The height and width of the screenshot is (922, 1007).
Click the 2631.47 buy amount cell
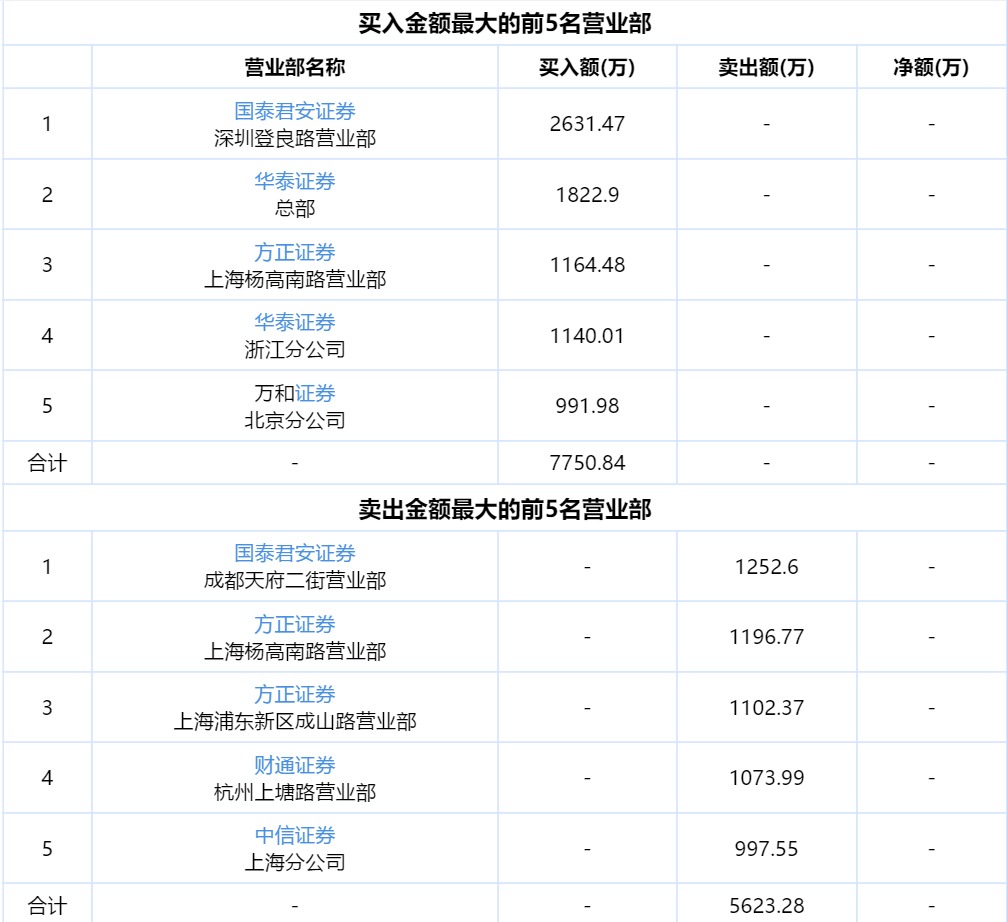pyautogui.click(x=589, y=124)
